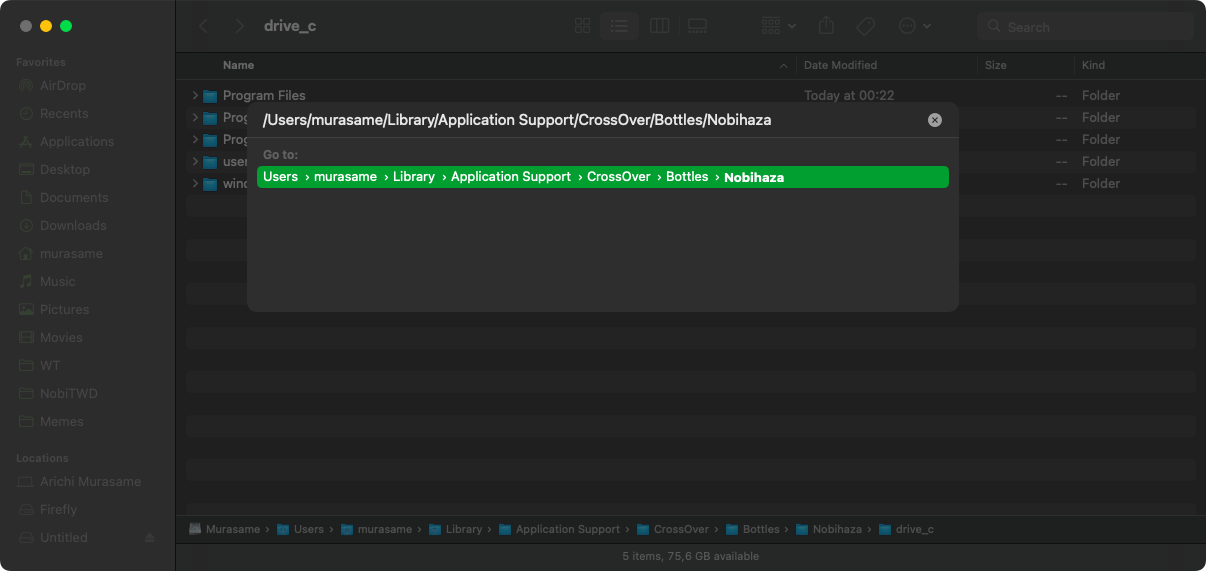Eject the Untitled volume
This screenshot has width=1206, height=571.
click(x=149, y=538)
